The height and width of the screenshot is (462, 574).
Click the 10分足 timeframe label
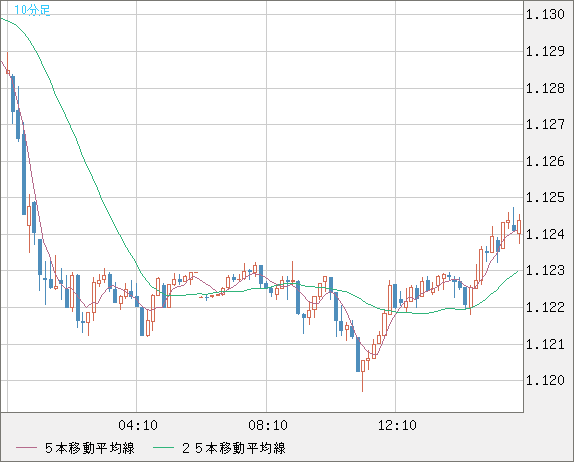[x=32, y=10]
